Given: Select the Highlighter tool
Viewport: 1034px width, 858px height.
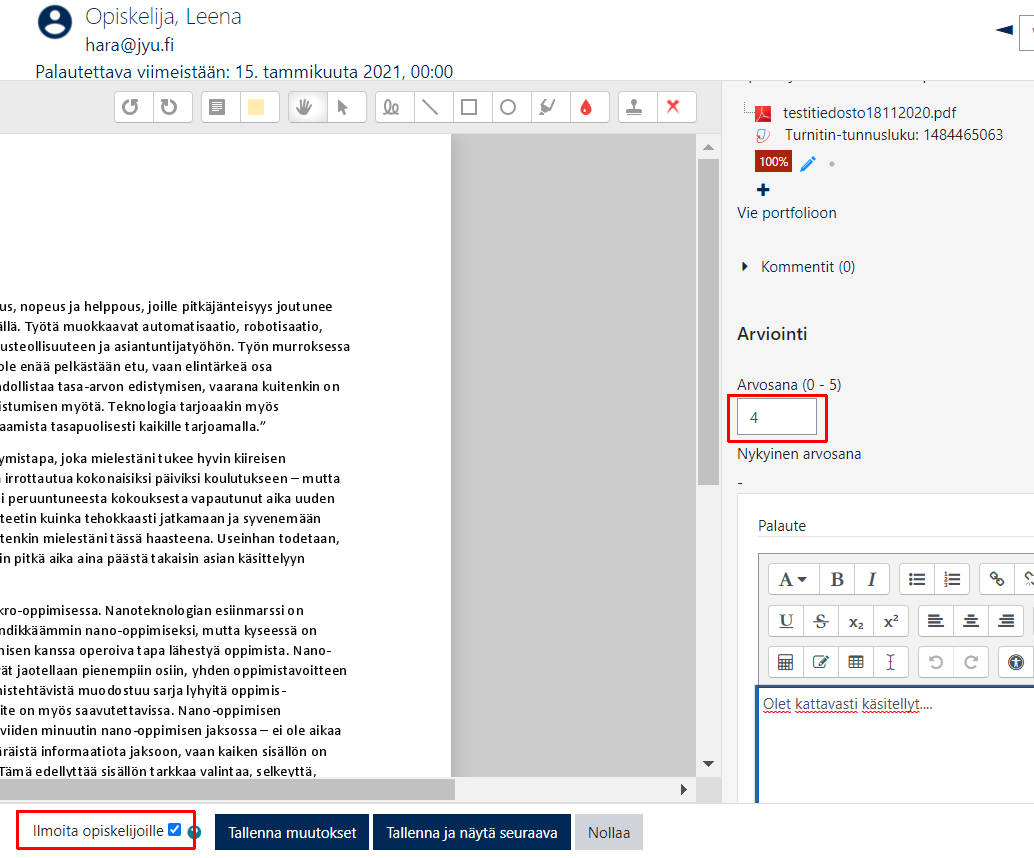Looking at the screenshot, I should coord(547,107).
